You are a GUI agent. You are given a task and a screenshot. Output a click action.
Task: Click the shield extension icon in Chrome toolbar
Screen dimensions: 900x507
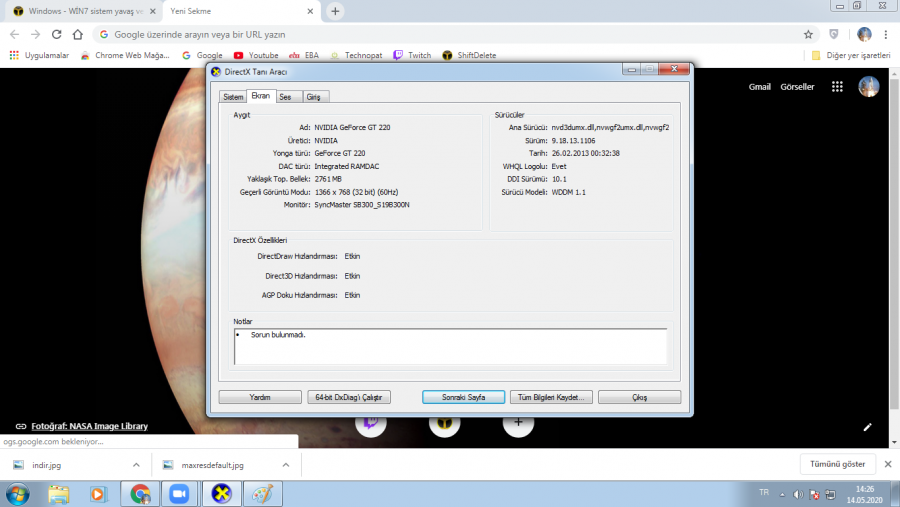coord(834,34)
